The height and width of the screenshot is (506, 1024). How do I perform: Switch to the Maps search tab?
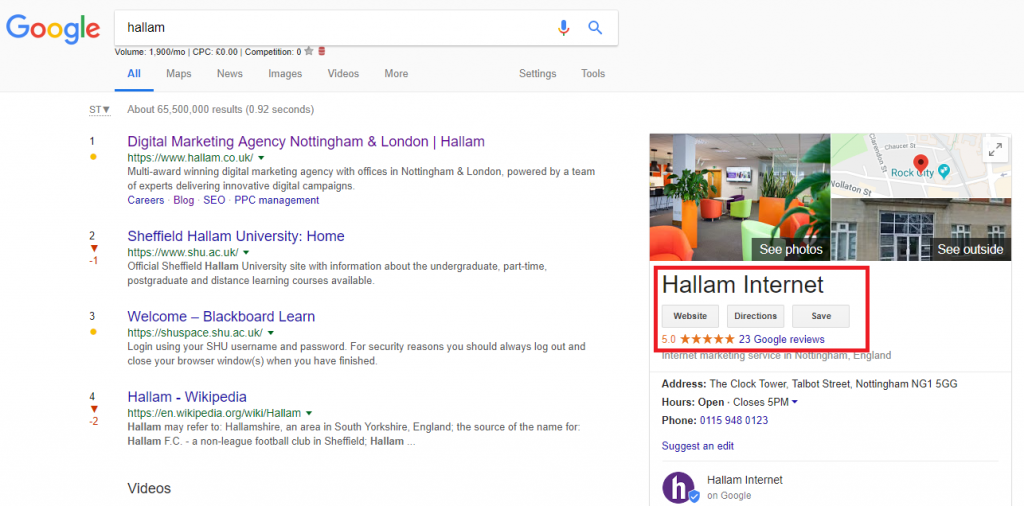point(179,74)
